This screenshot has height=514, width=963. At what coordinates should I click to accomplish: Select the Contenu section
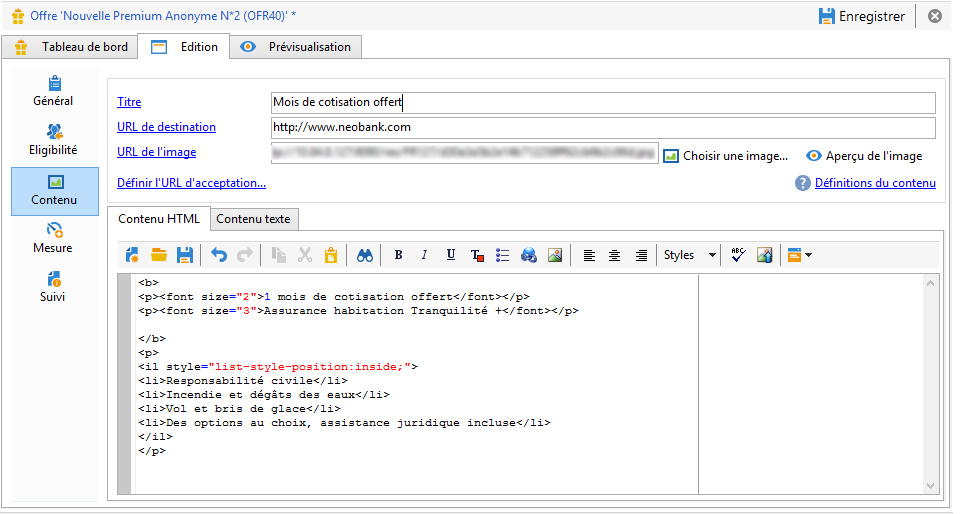tap(55, 191)
